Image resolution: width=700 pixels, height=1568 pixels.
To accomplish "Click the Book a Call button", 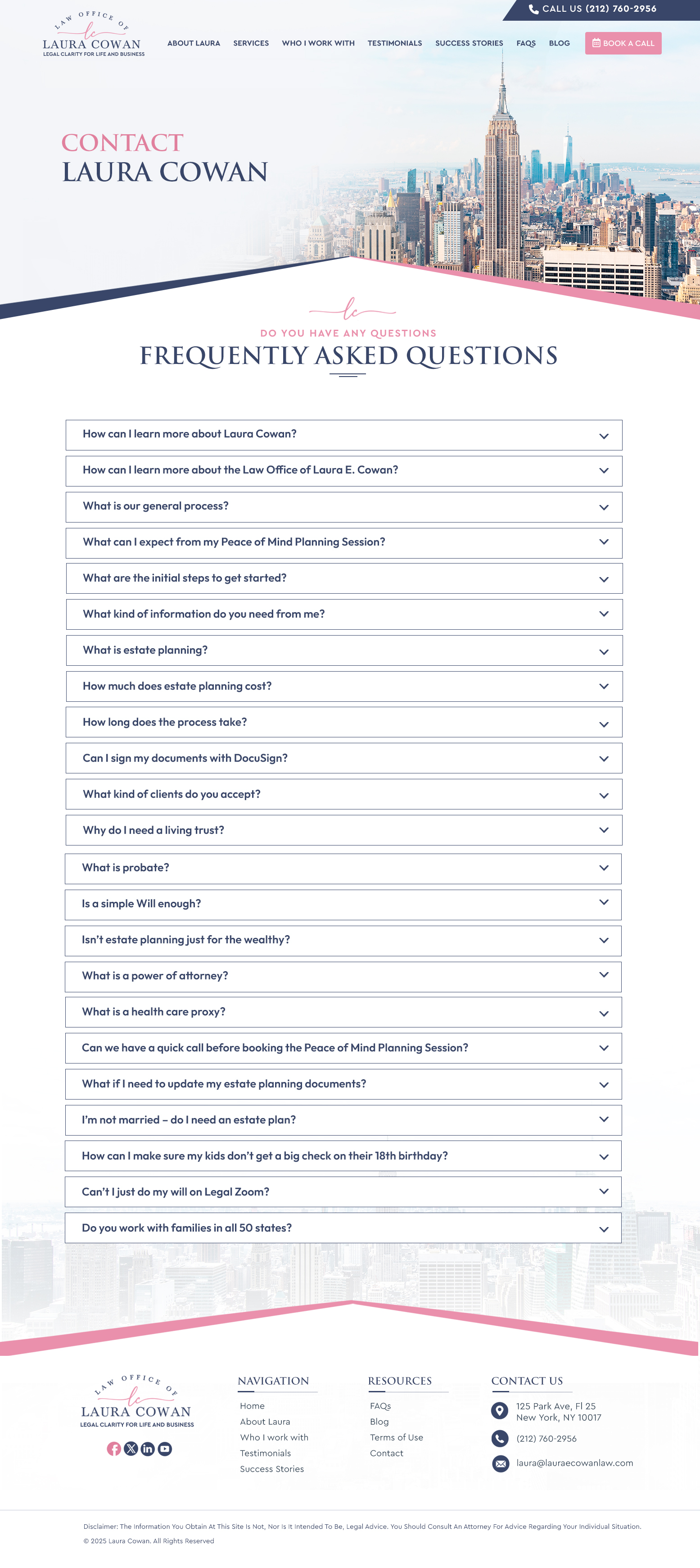I will pyautogui.click(x=623, y=43).
